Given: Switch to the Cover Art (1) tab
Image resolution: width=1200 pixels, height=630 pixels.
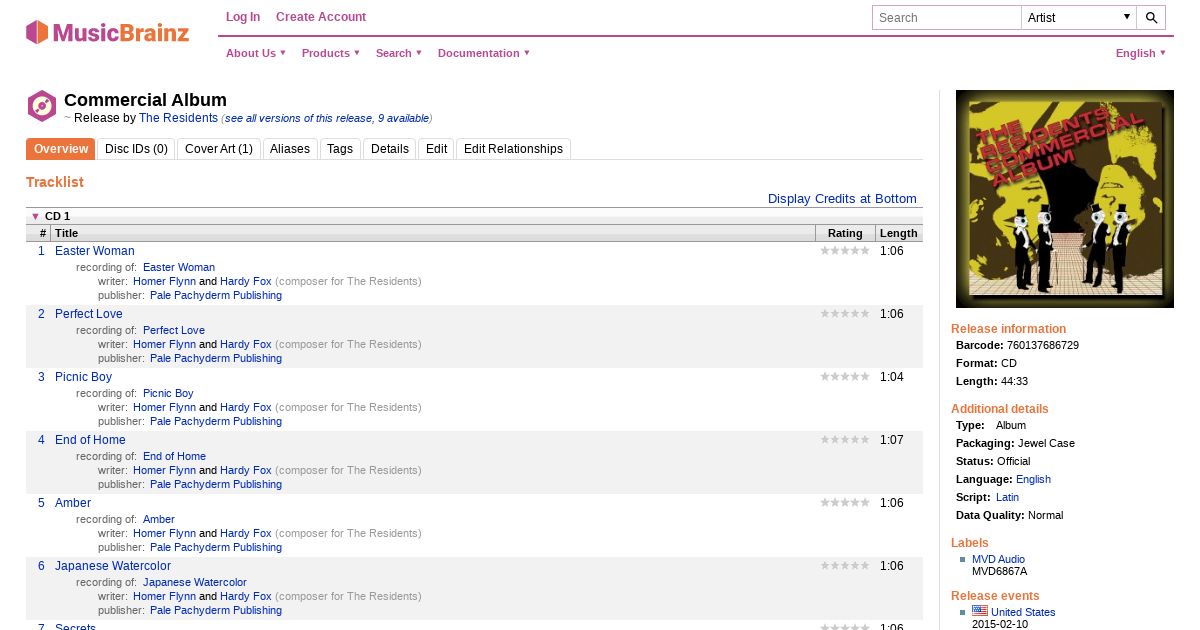Looking at the screenshot, I should [x=219, y=149].
